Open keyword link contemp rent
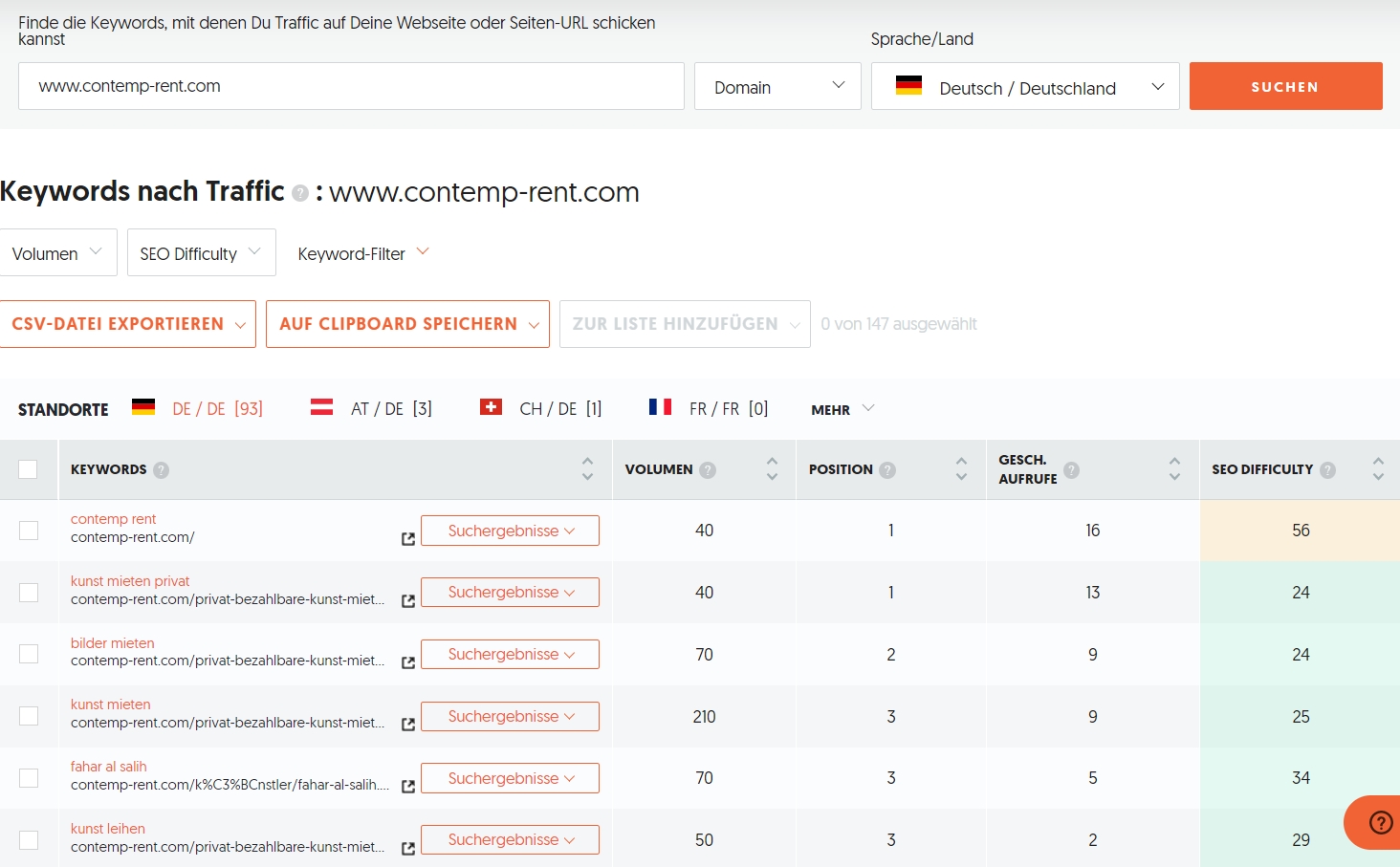The image size is (1400, 867). click(113, 519)
